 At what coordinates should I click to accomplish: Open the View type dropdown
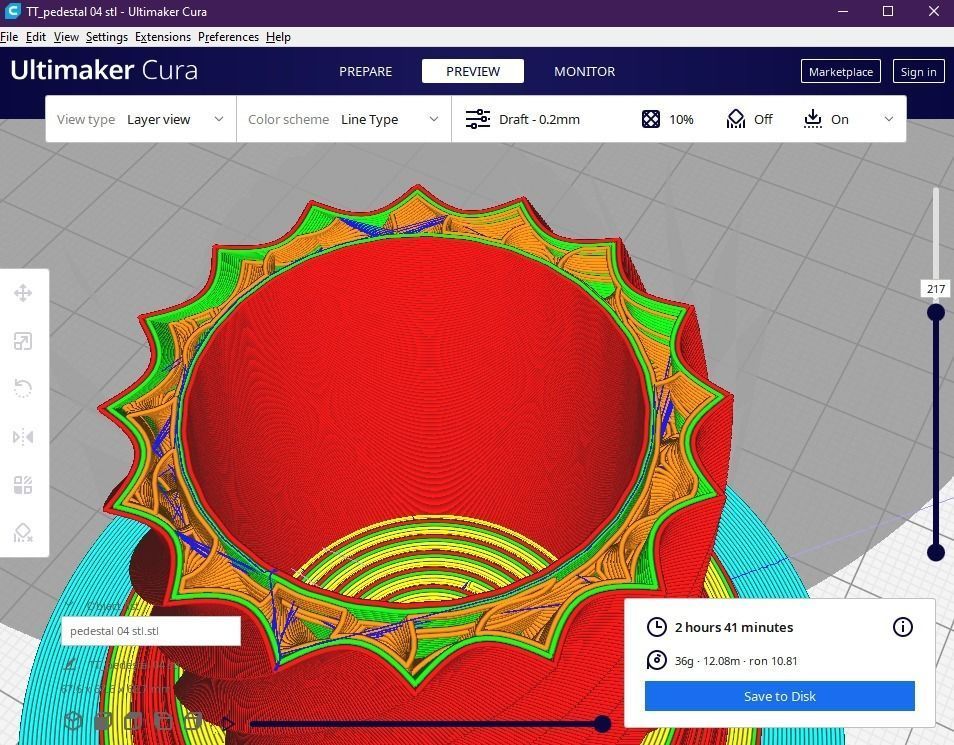click(x=141, y=119)
